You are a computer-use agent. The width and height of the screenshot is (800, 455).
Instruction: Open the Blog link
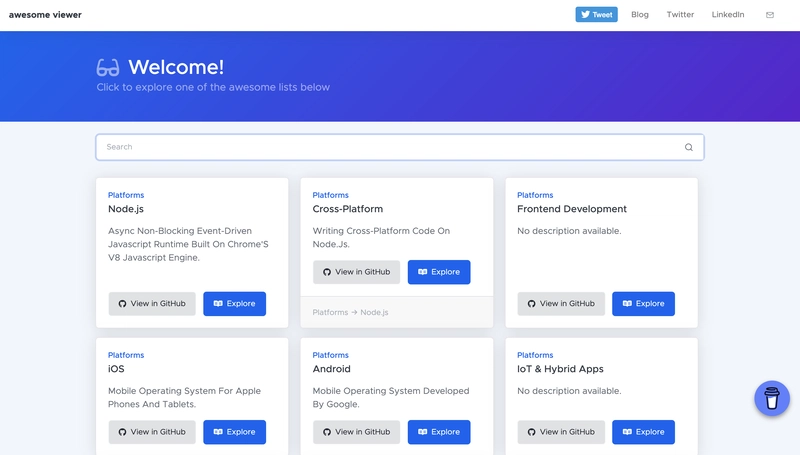(640, 14)
